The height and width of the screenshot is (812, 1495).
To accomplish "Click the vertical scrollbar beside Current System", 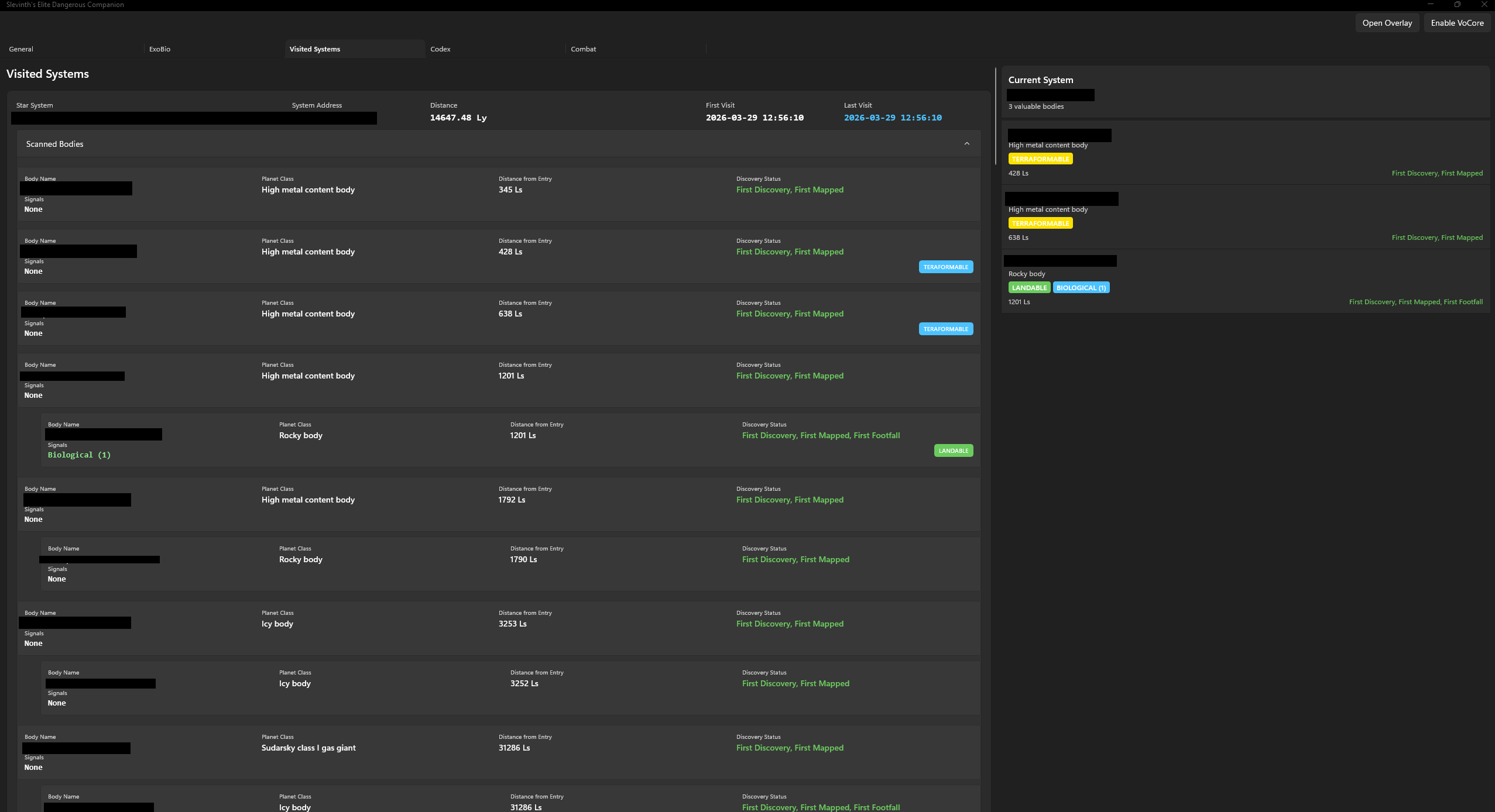I will (995, 117).
